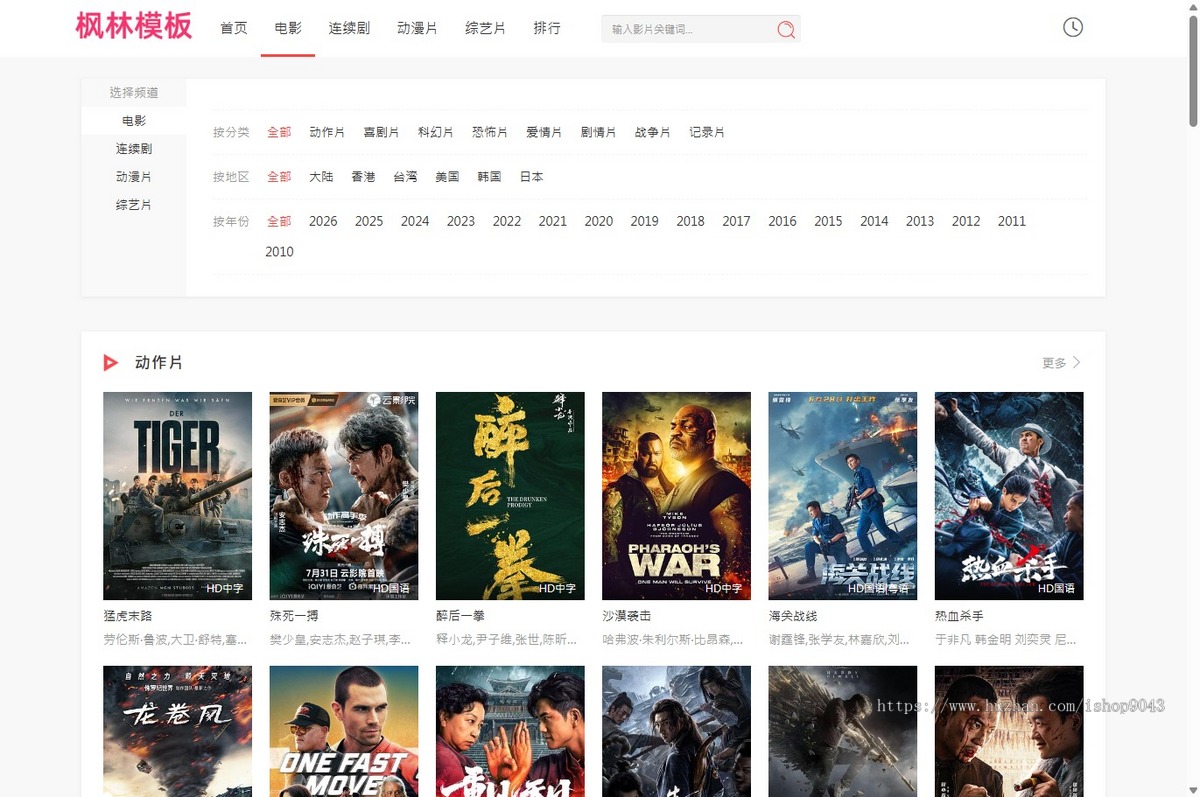Select 电影 in channel sidebar
The image size is (1200, 797).
134,121
